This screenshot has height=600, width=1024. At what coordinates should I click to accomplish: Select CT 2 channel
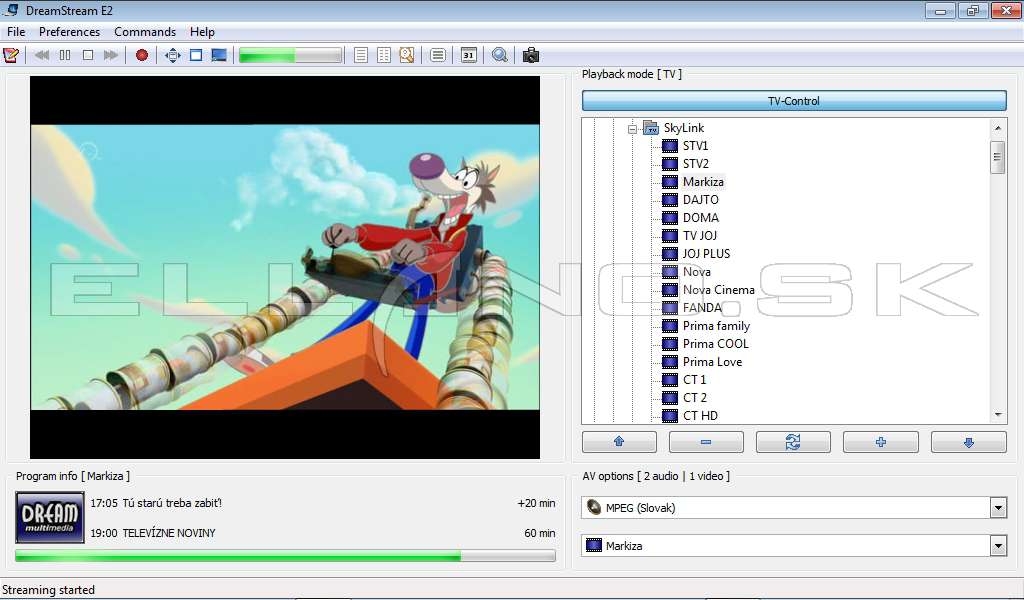point(695,398)
